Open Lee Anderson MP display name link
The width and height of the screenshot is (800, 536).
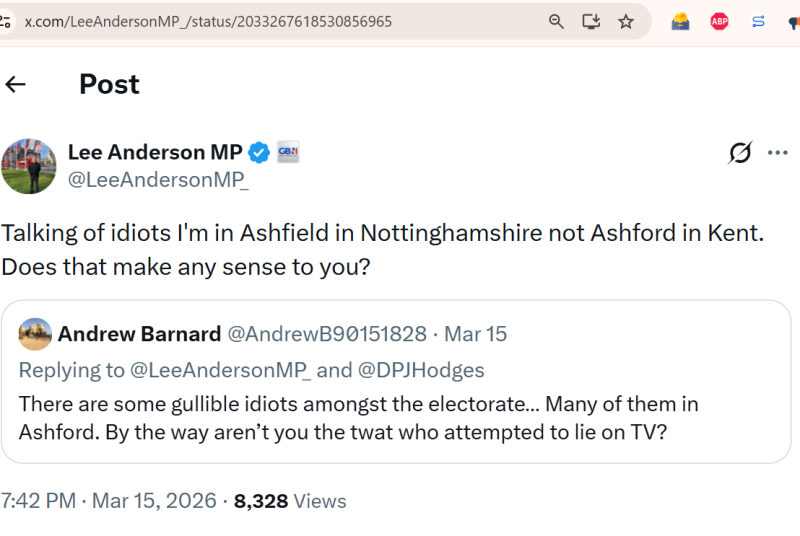point(155,152)
